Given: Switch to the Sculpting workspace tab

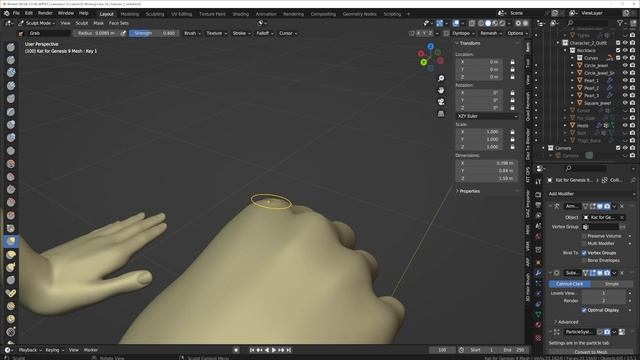Looking at the screenshot, I should point(155,14).
